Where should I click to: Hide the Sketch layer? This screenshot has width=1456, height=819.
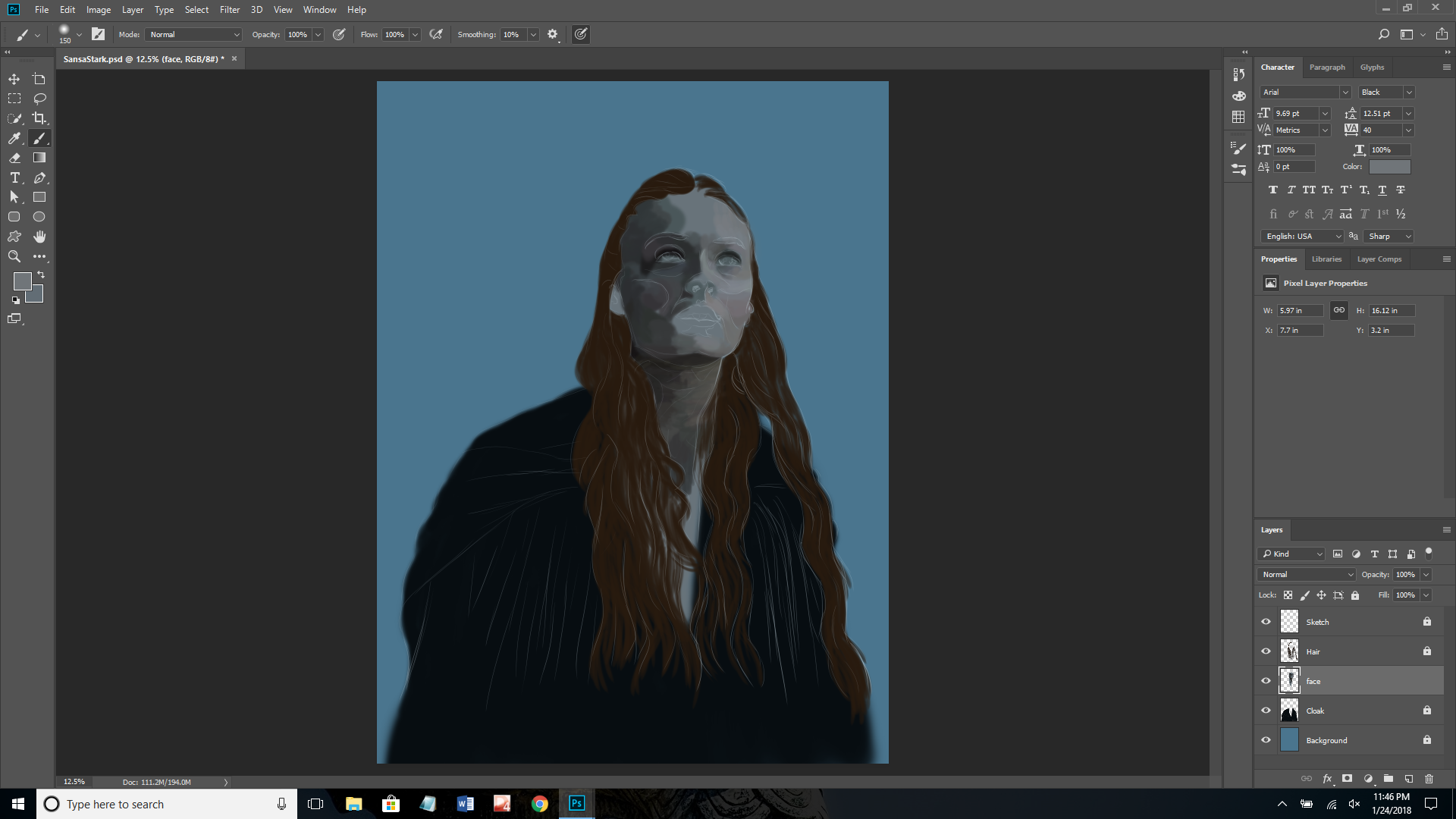pos(1266,622)
